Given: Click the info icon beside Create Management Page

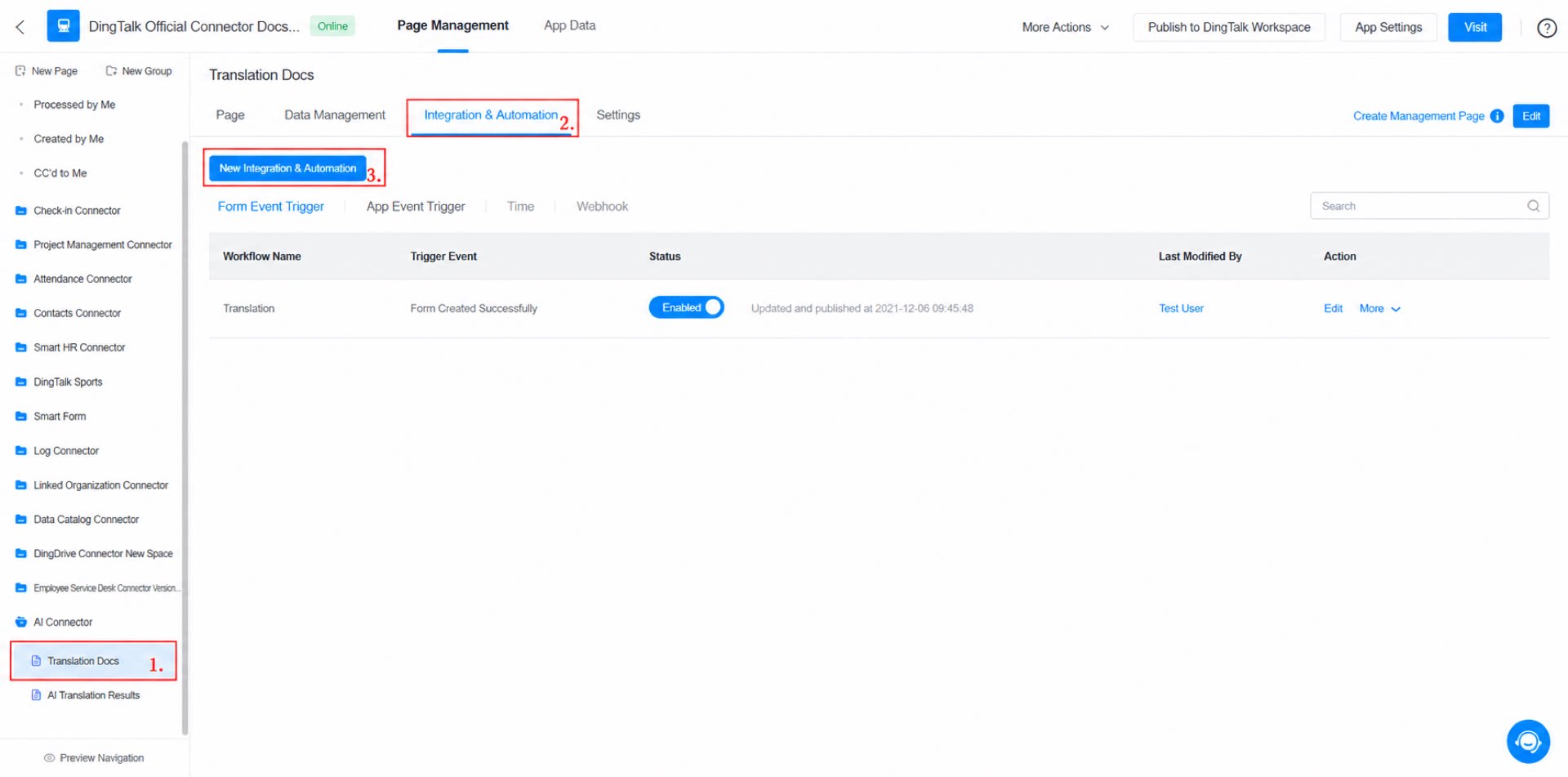Looking at the screenshot, I should click(x=1497, y=116).
